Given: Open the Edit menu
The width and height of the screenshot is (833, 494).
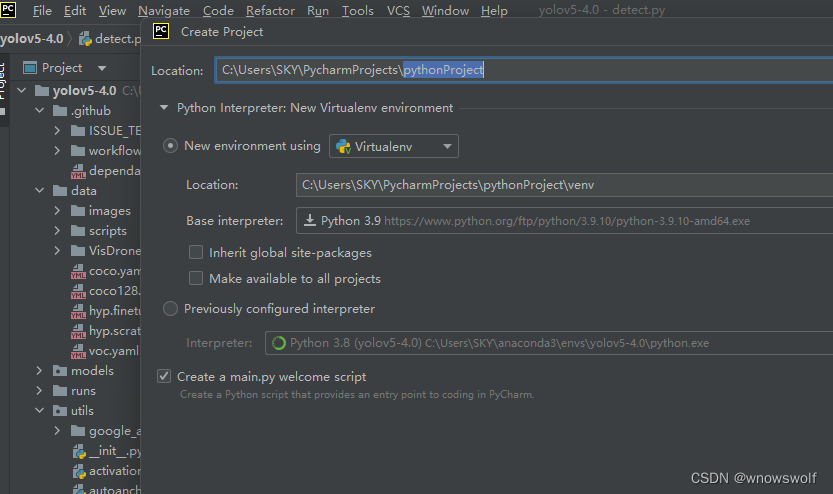Looking at the screenshot, I should [x=75, y=11].
